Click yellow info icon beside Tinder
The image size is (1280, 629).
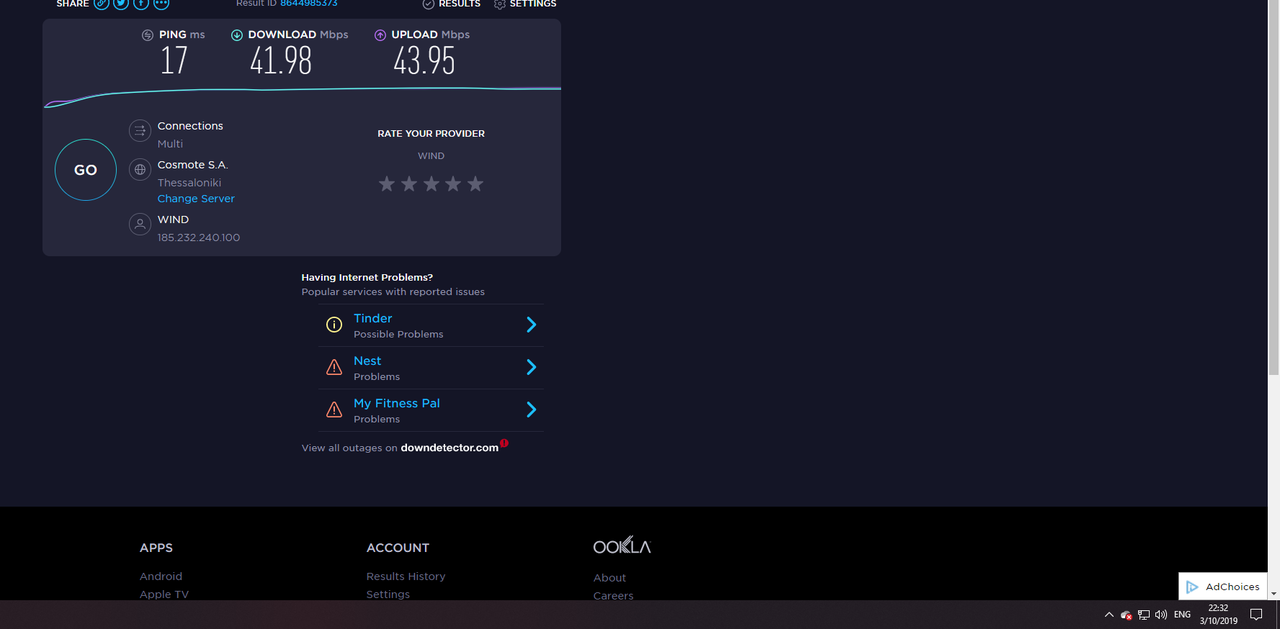point(334,325)
